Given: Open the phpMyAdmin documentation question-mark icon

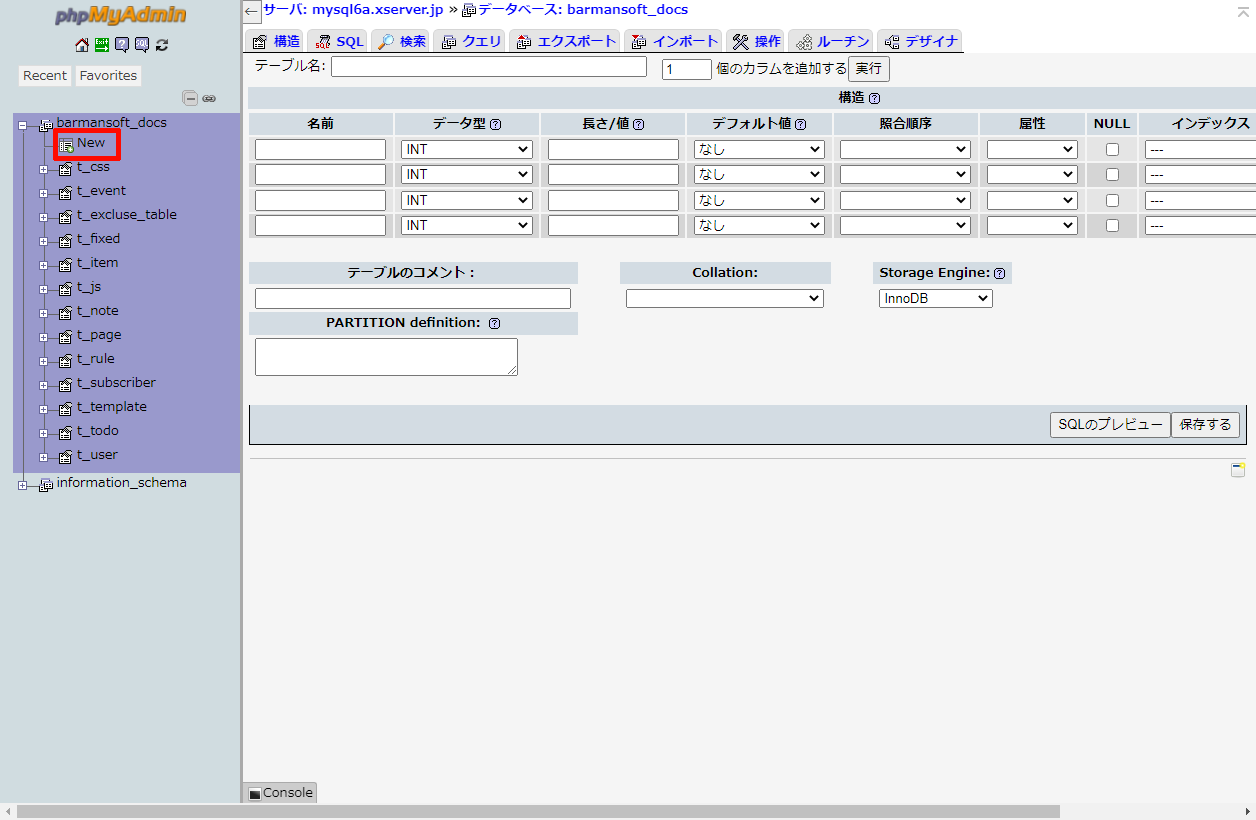Looking at the screenshot, I should coord(122,45).
